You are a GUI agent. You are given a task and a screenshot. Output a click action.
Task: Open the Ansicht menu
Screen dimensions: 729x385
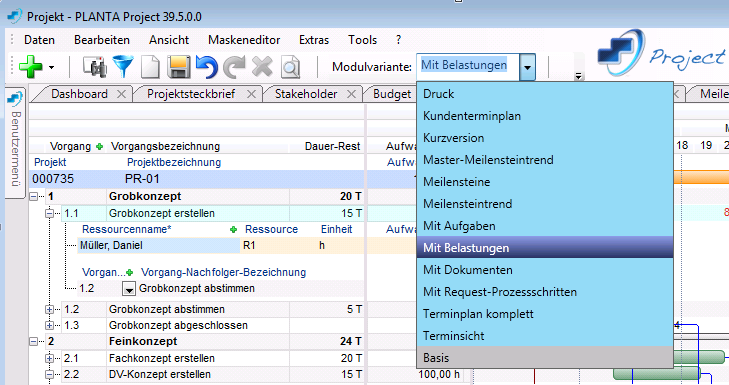click(169, 40)
